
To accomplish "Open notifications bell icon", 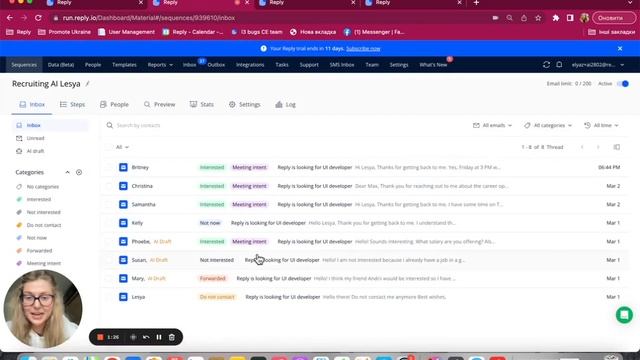I will (559, 64).
